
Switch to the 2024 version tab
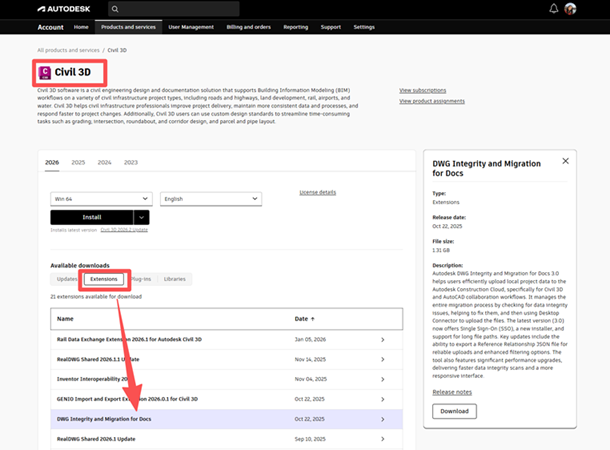click(104, 162)
